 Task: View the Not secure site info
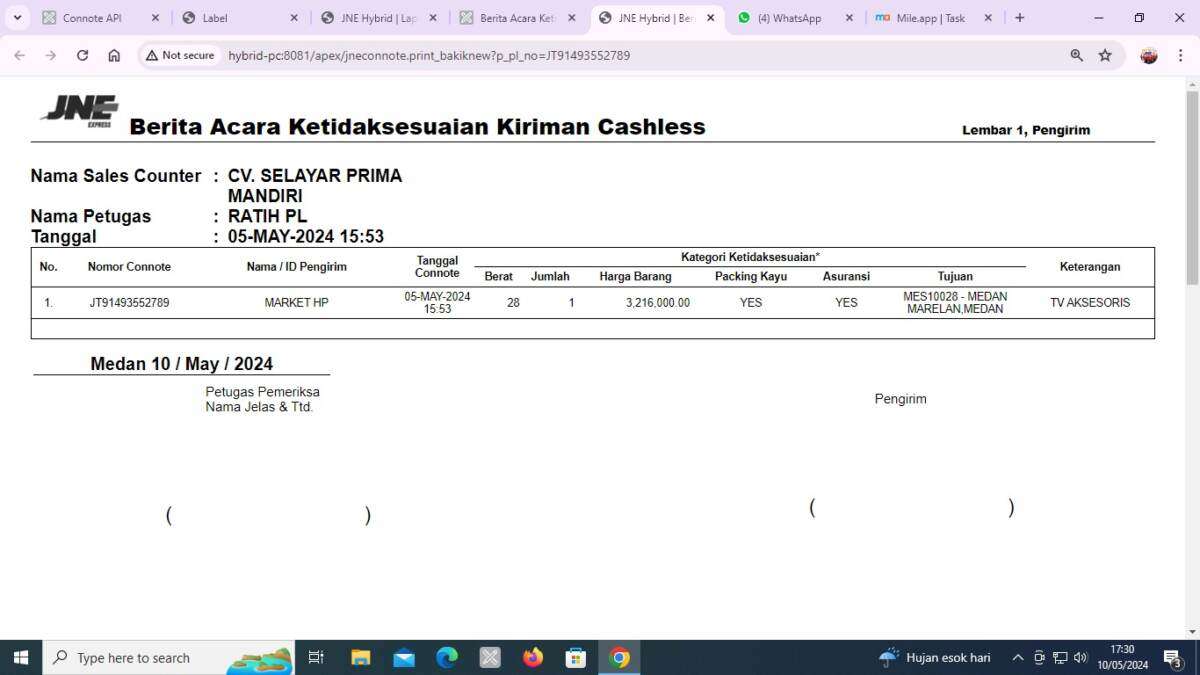180,56
